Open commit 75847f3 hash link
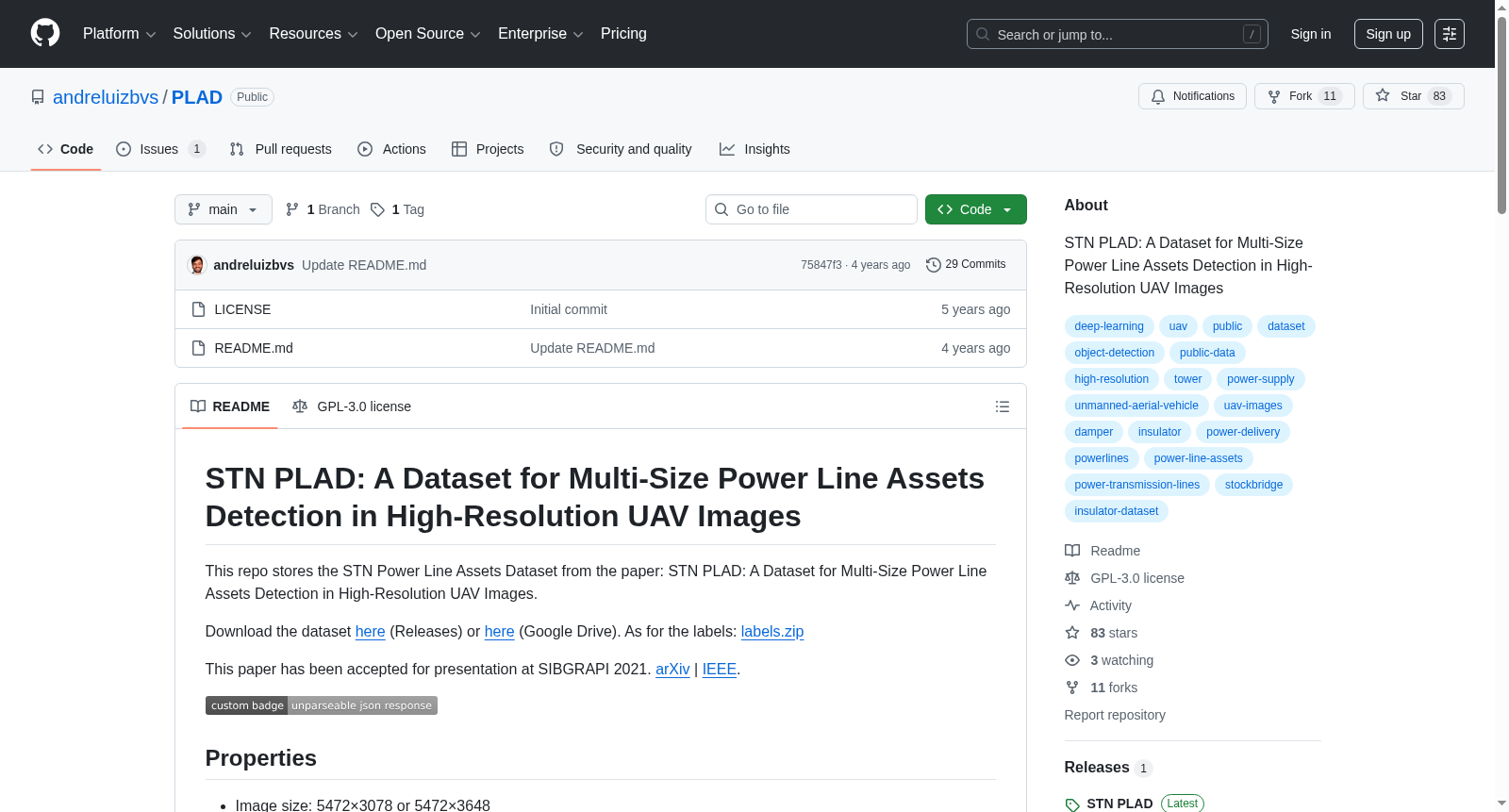The width and height of the screenshot is (1509, 812). point(821,265)
